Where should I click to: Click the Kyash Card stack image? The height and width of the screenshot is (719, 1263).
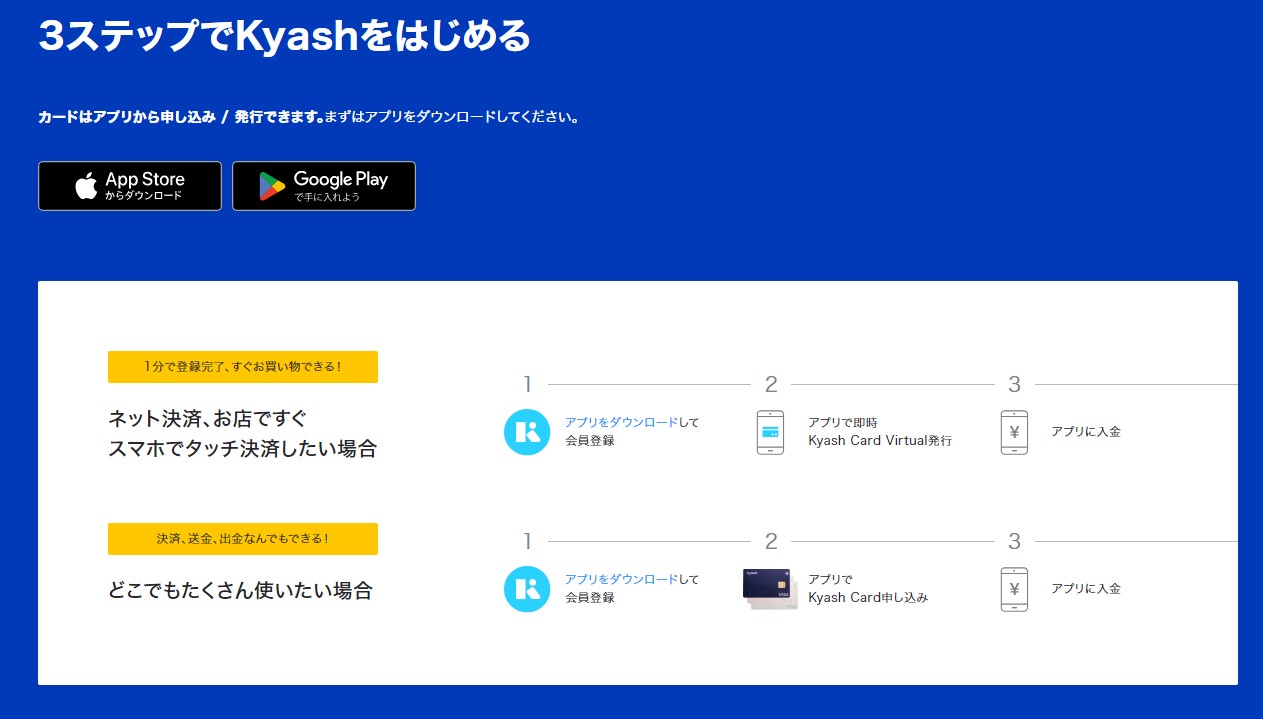770,588
